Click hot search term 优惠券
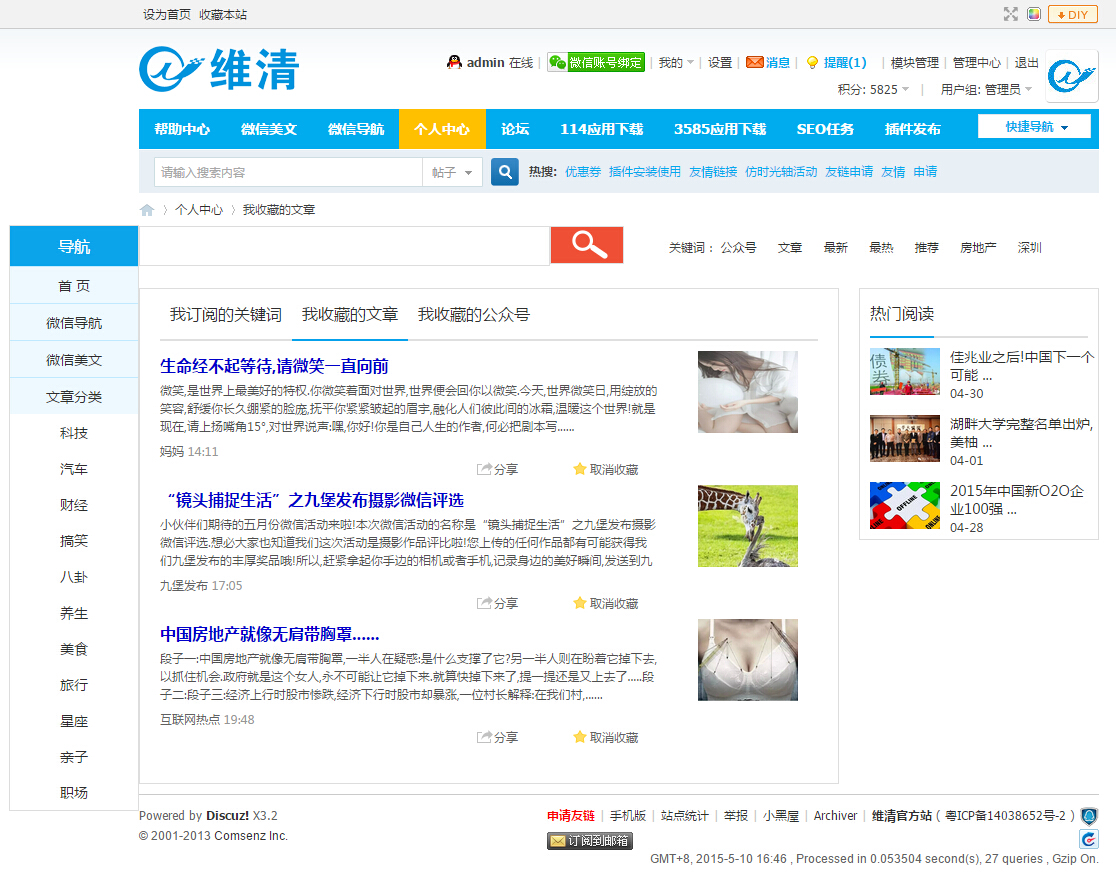Viewport: 1116px width, 884px height. click(583, 172)
